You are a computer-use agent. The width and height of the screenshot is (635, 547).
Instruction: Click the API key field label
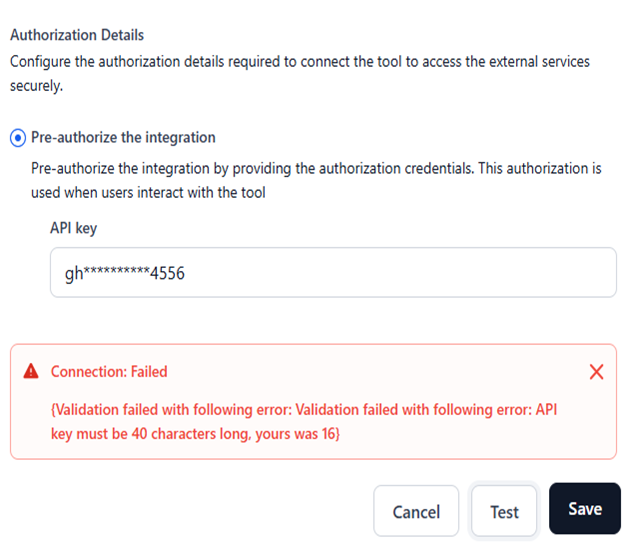click(73, 228)
